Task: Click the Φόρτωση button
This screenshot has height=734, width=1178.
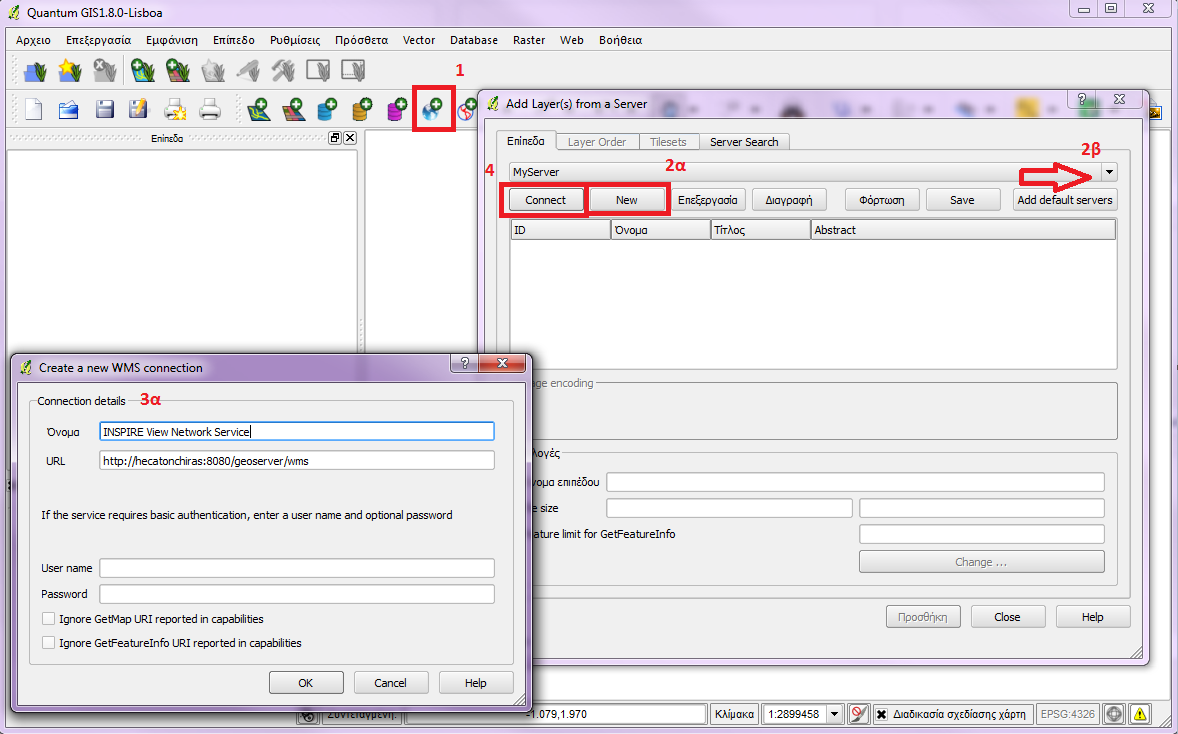Action: point(882,200)
